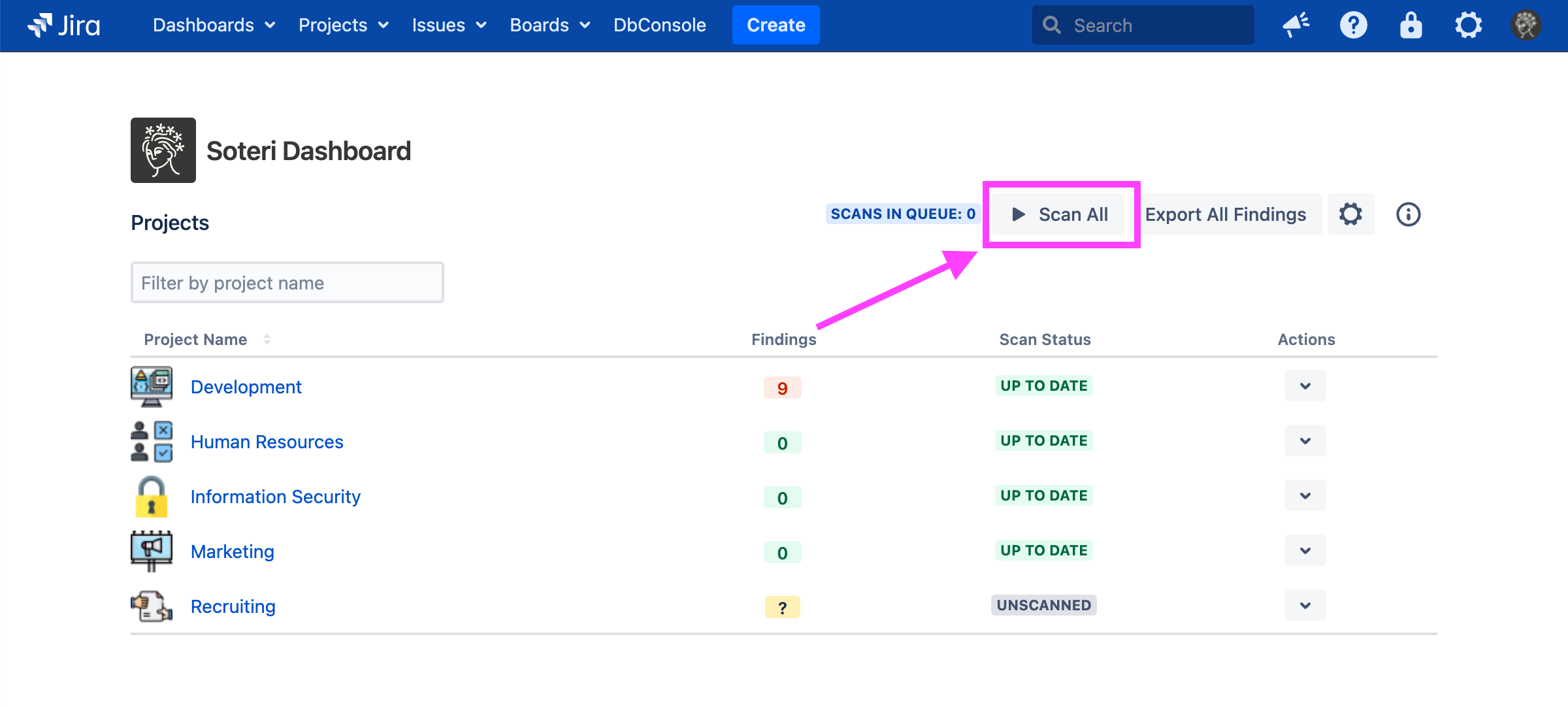Click the Jira logo in header
Screen dimensions: 1568x707
[x=63, y=25]
